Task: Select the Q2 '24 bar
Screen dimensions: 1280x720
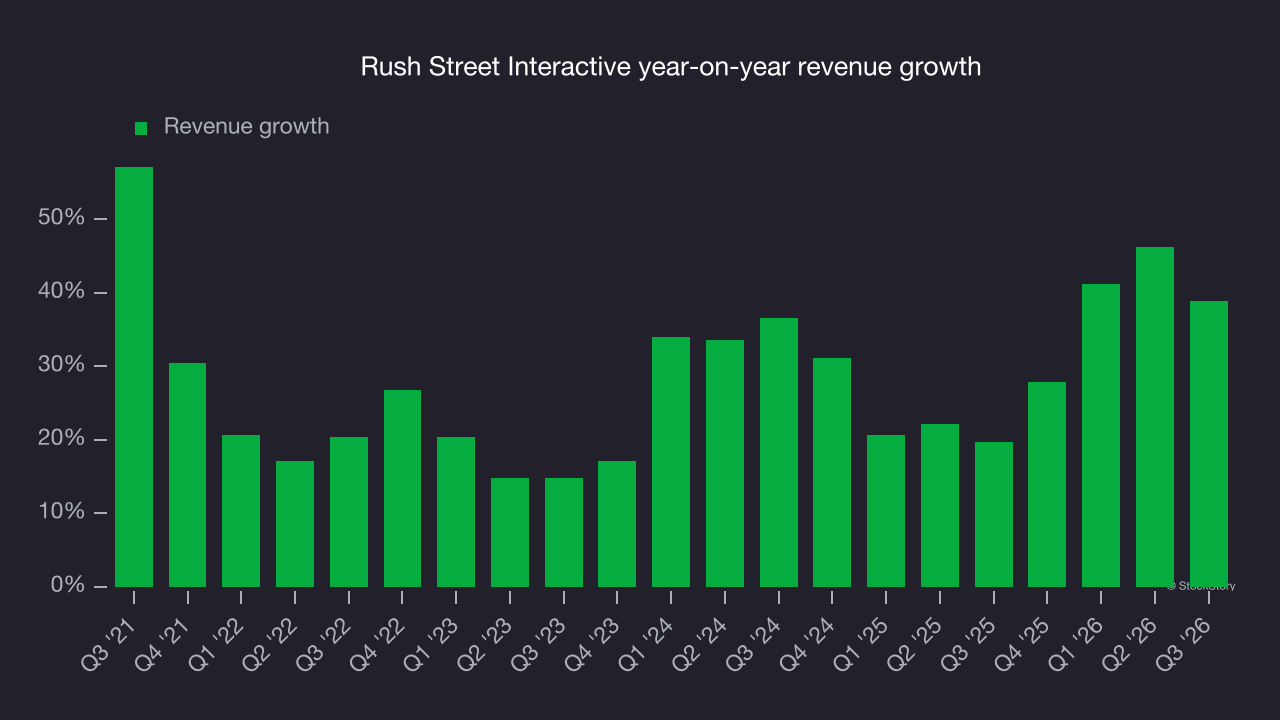Action: click(725, 463)
